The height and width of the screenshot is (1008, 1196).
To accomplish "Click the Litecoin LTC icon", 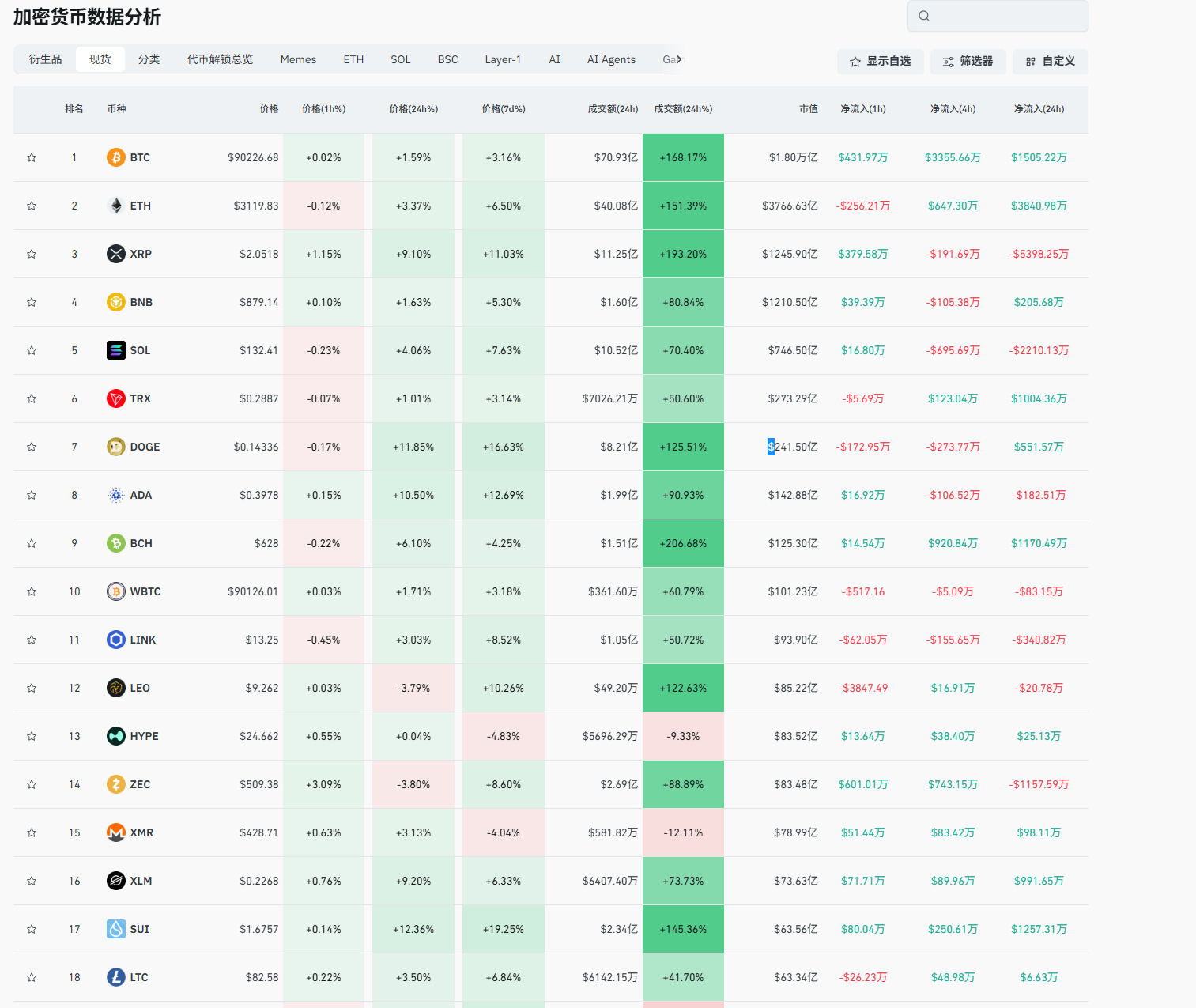I will (x=116, y=977).
